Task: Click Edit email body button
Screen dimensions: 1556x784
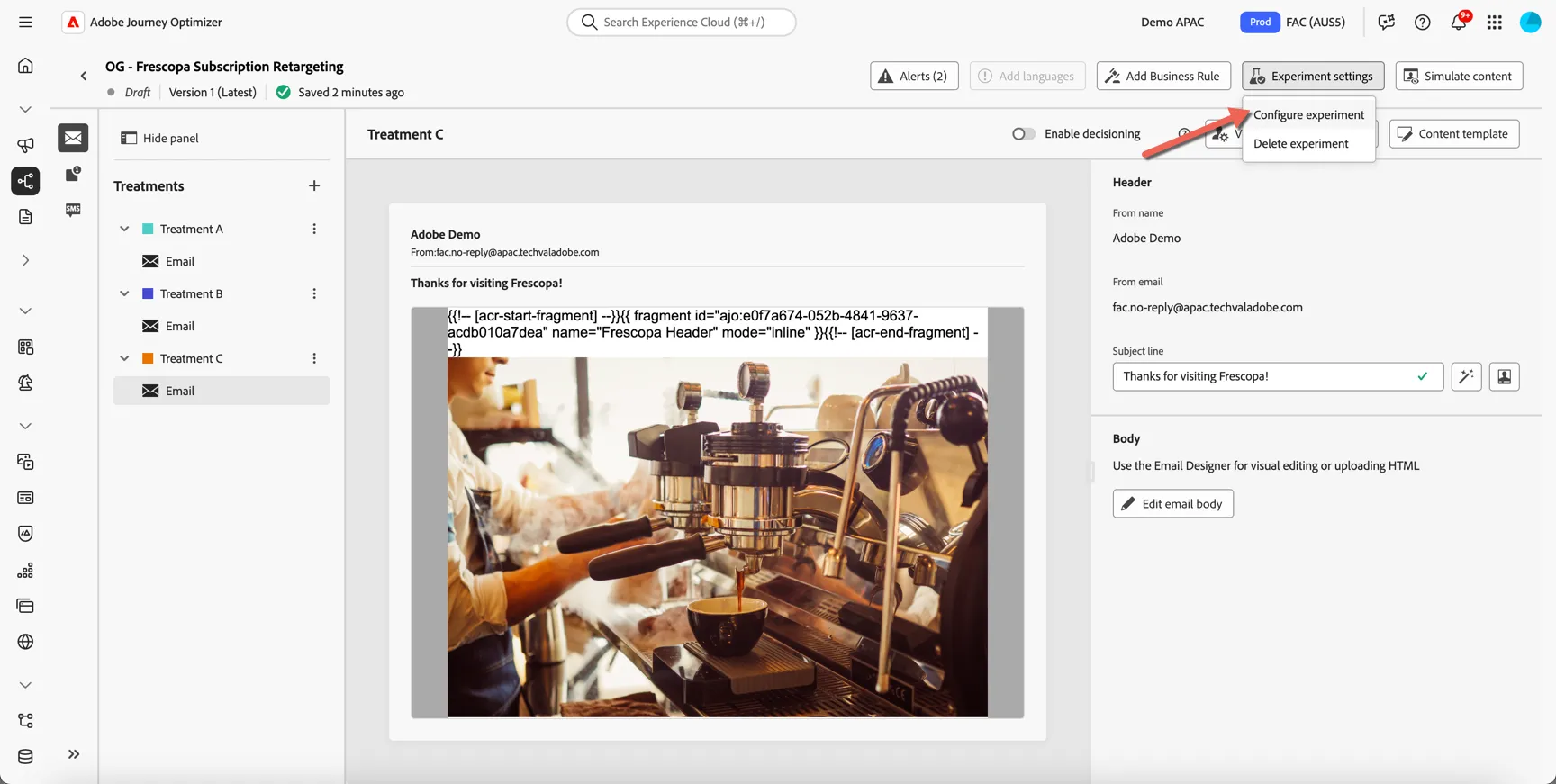Action: pos(1172,503)
